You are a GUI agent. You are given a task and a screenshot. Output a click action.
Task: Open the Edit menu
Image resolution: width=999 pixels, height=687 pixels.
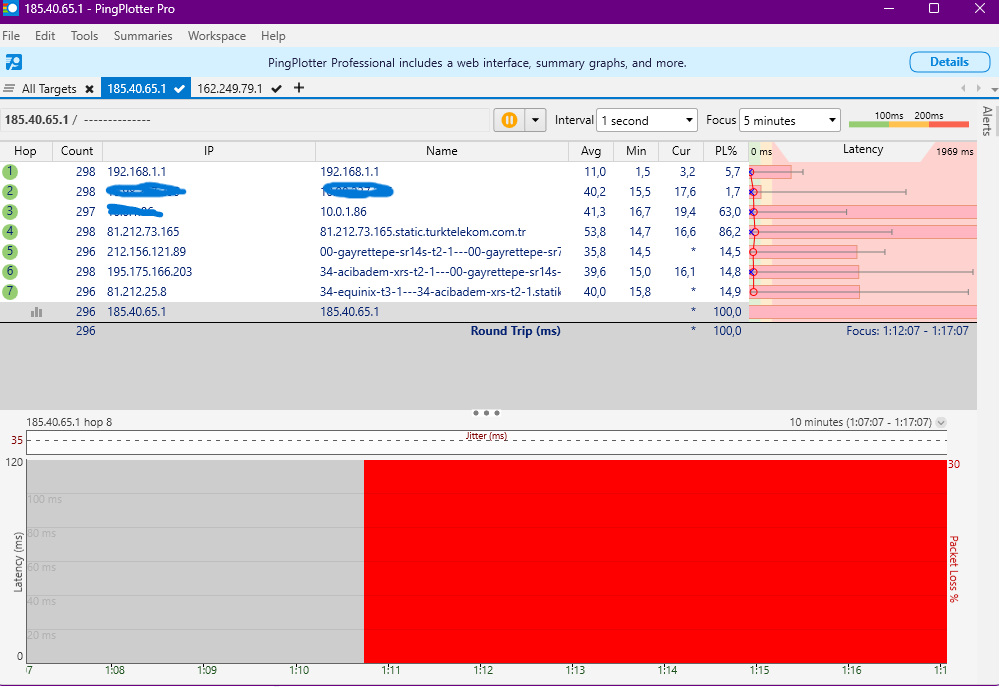[45, 36]
